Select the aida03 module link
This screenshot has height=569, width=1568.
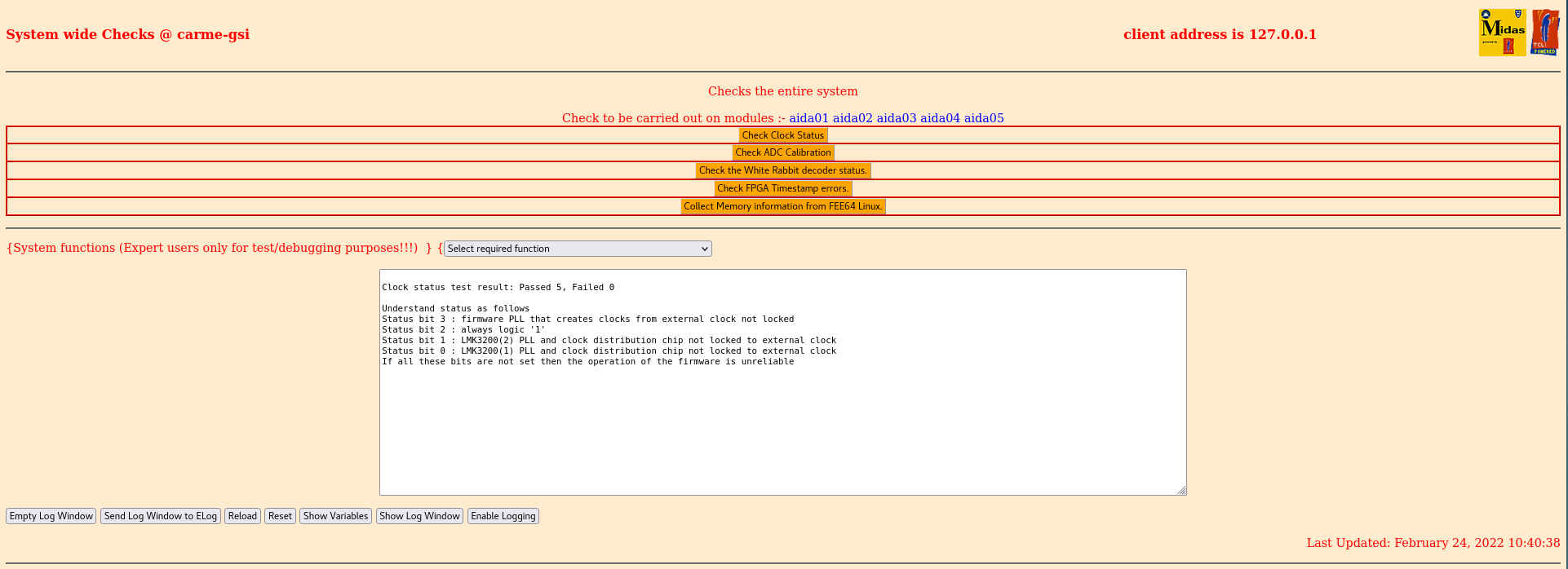click(x=896, y=118)
